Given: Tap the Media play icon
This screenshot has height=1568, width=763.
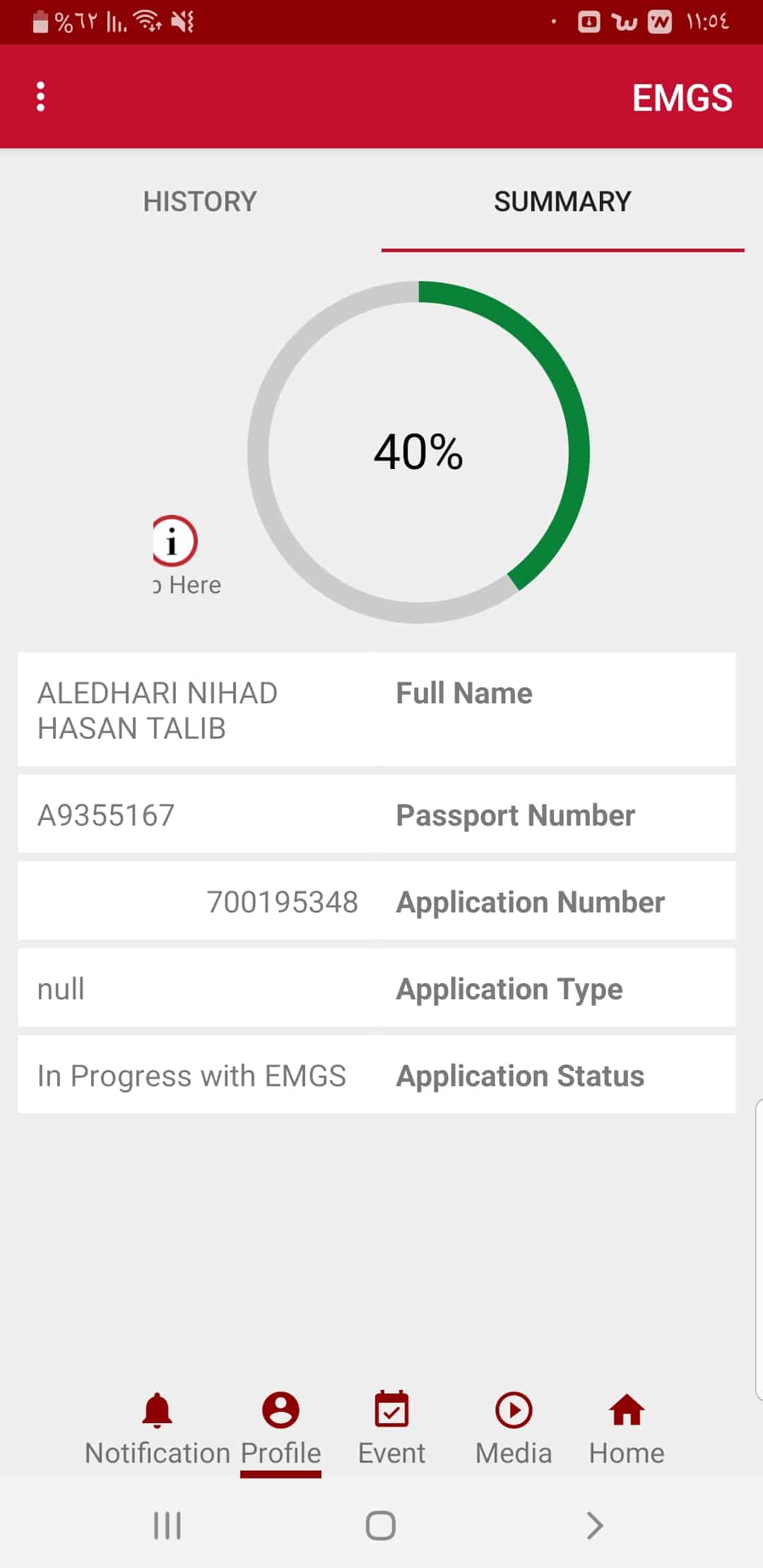Looking at the screenshot, I should coord(514,1410).
